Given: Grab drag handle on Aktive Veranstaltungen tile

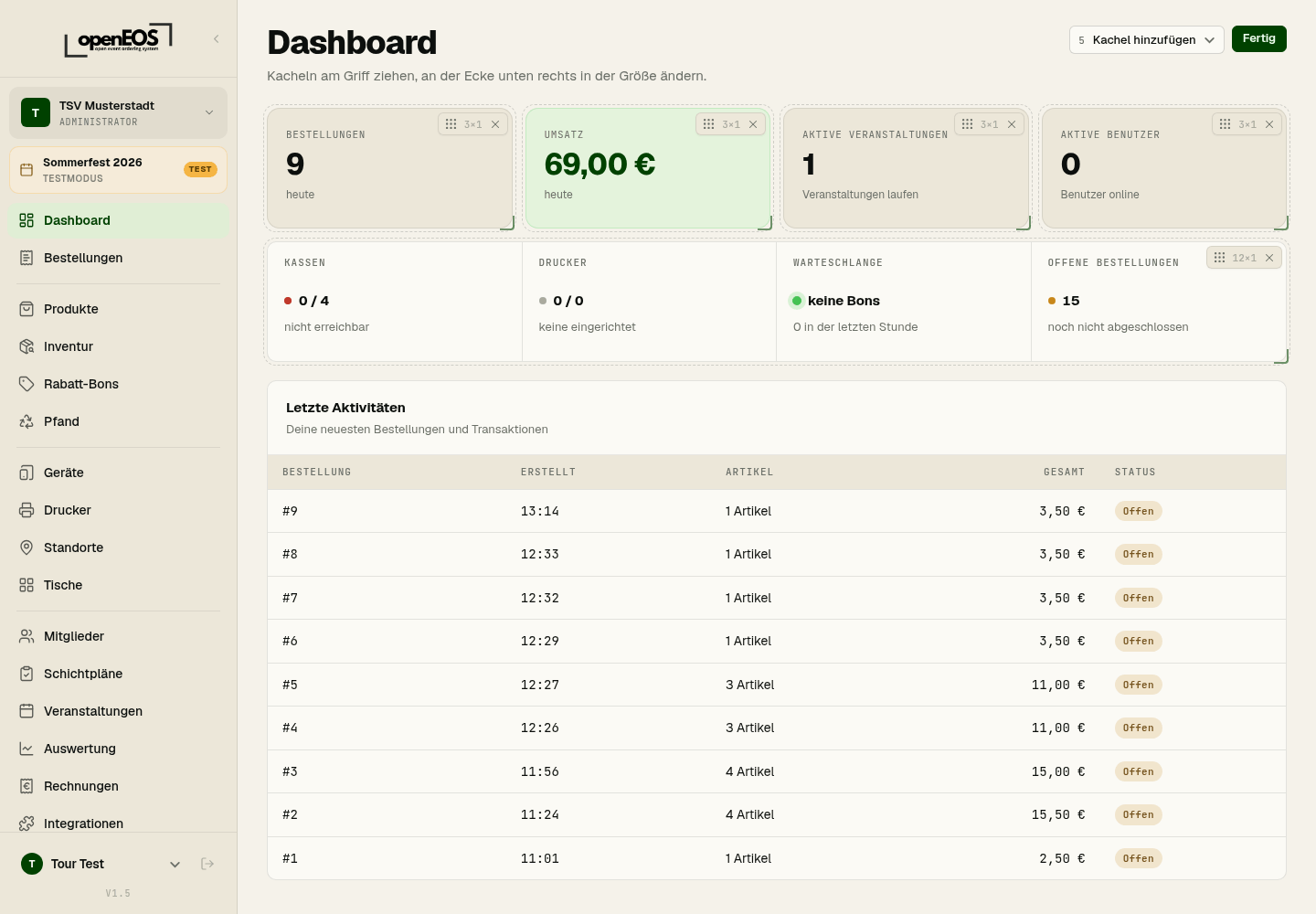Looking at the screenshot, I should tap(967, 124).
